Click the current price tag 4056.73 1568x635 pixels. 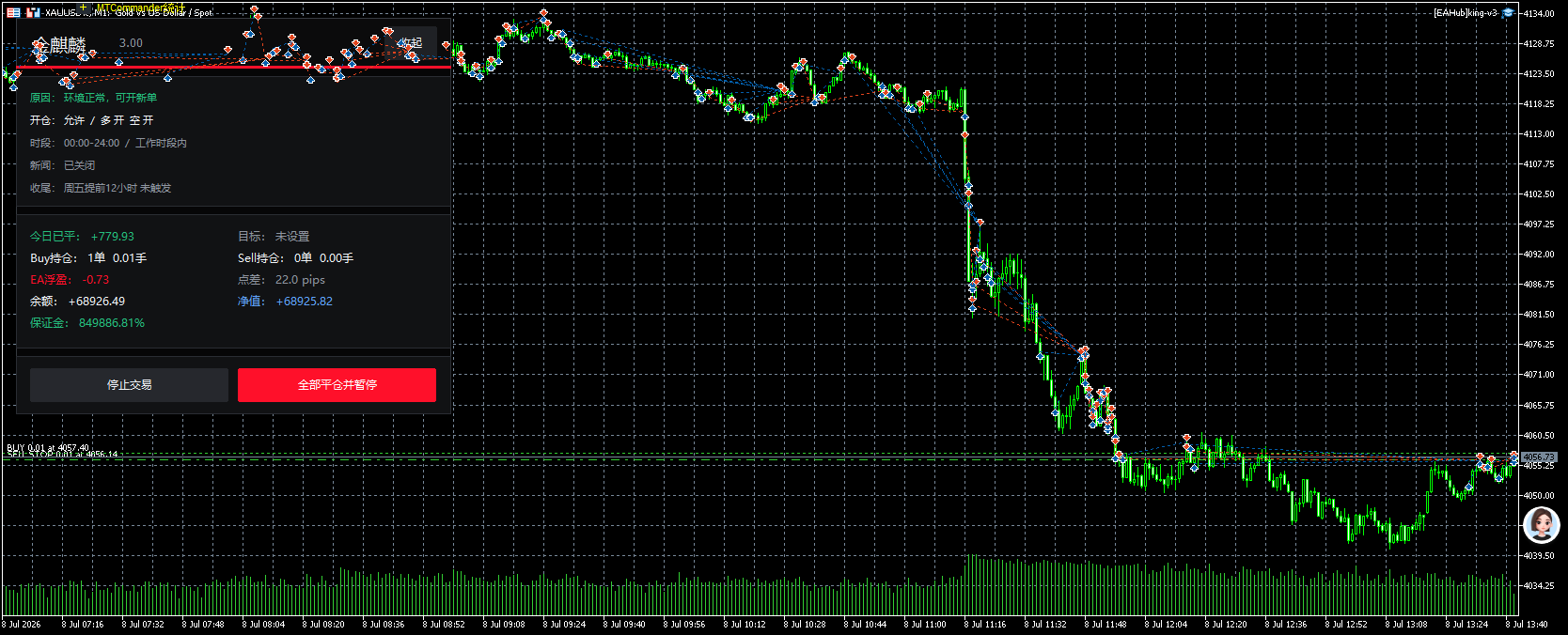[x=1539, y=457]
